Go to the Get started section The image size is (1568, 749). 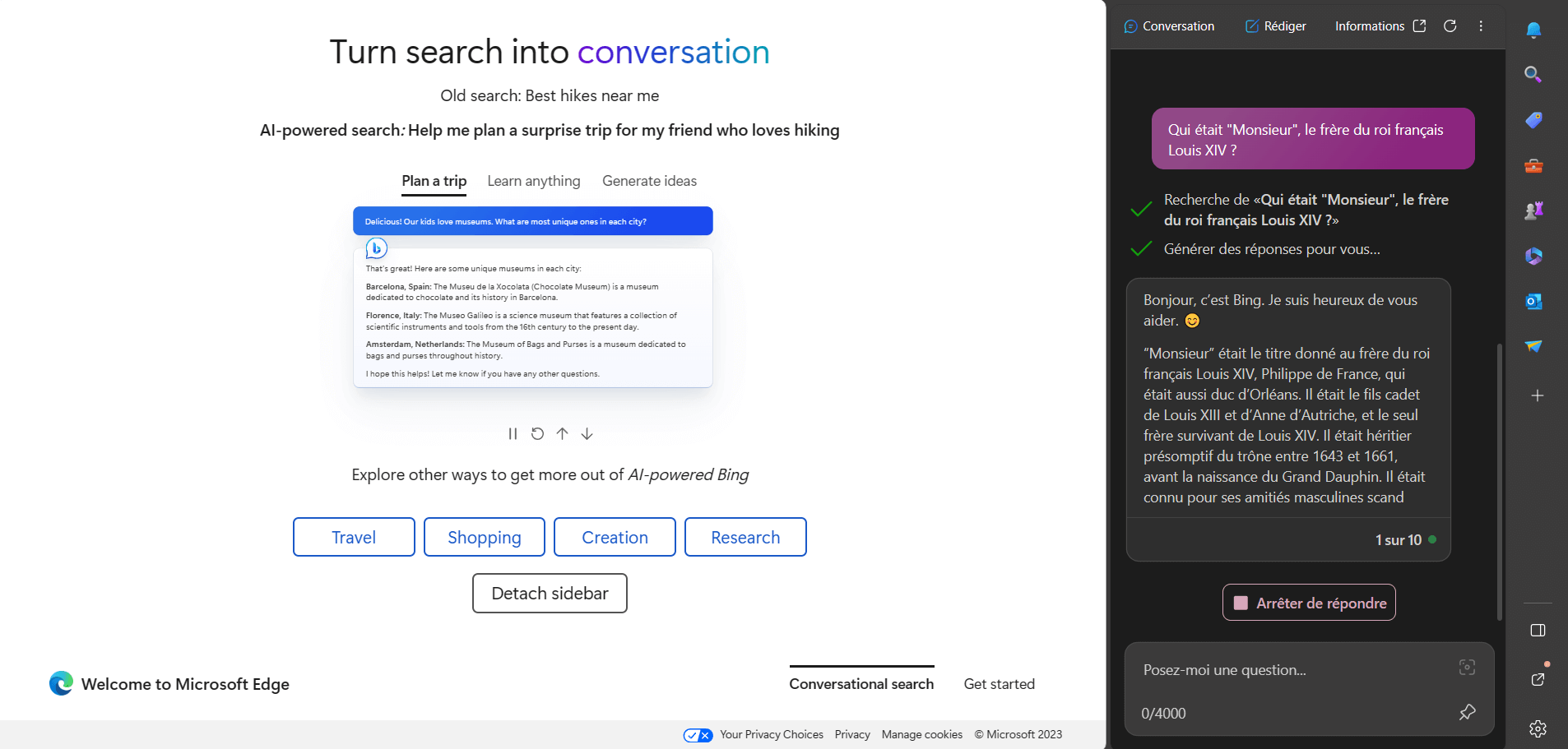[999, 684]
